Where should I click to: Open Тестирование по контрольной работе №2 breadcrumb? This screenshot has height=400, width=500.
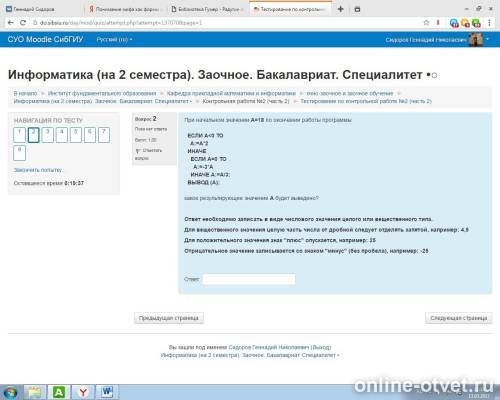tap(366, 101)
